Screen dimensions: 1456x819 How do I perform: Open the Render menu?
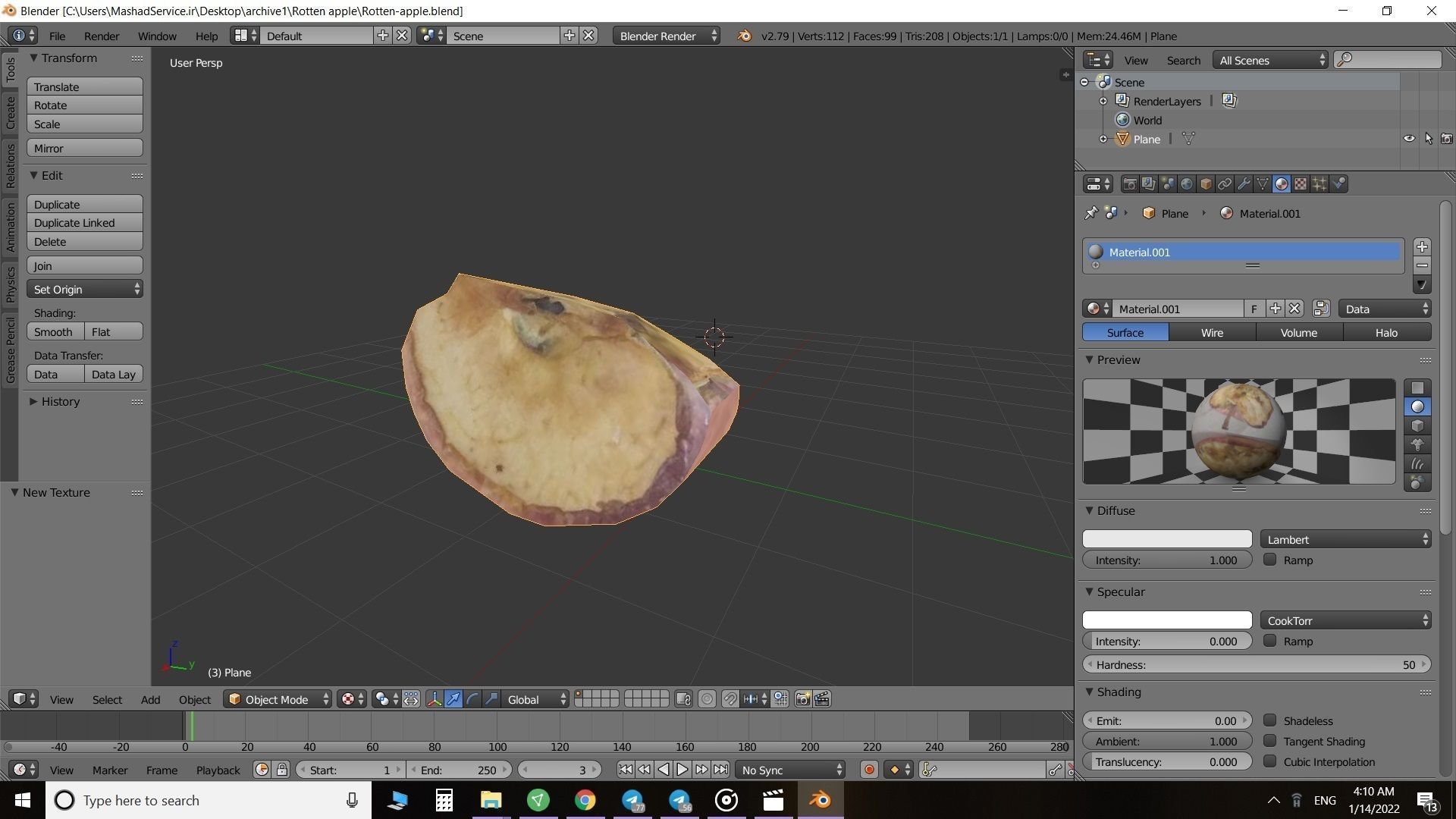tap(102, 36)
